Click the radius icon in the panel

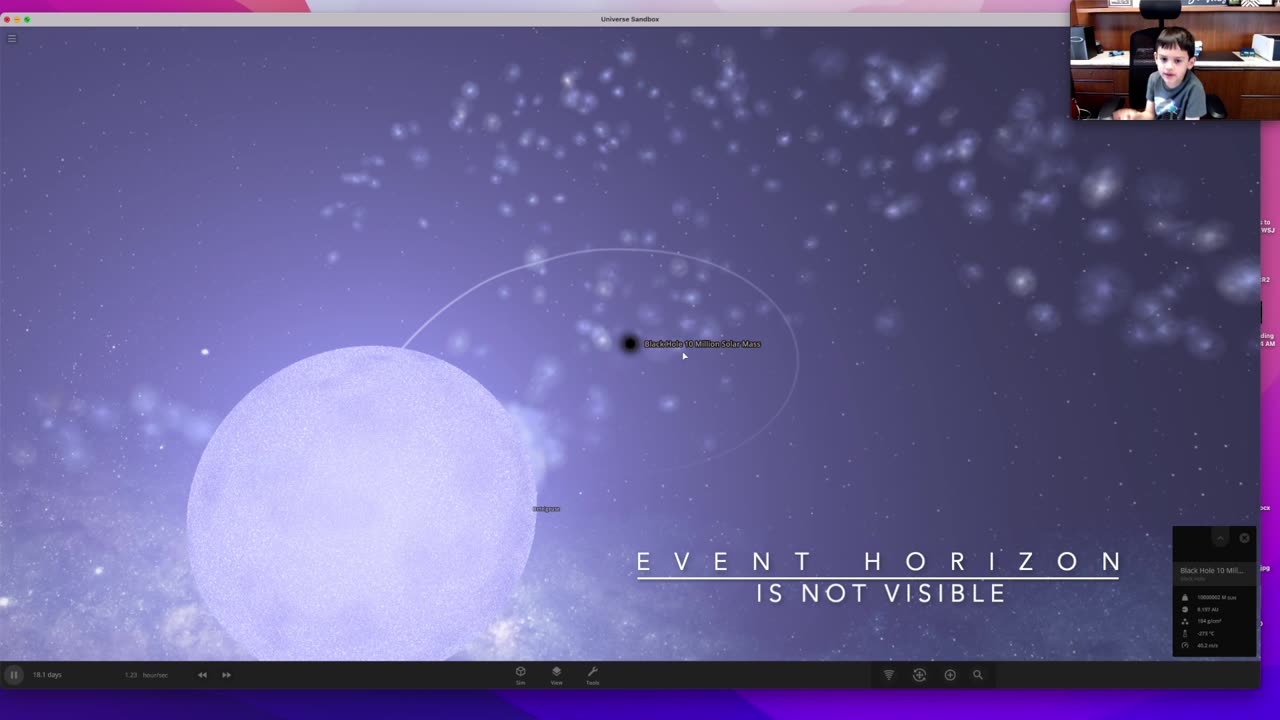1185,609
